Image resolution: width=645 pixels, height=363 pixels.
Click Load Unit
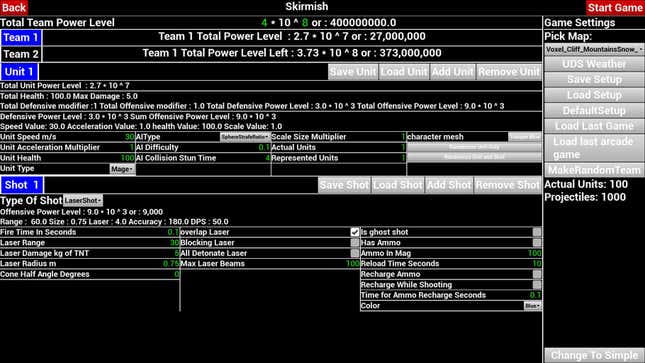404,72
